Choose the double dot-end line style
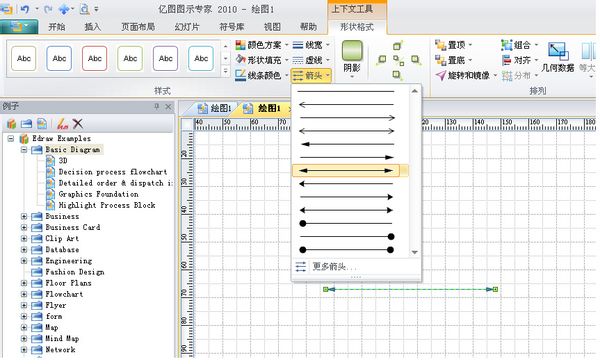This screenshot has width=600, height=364. 346,250
